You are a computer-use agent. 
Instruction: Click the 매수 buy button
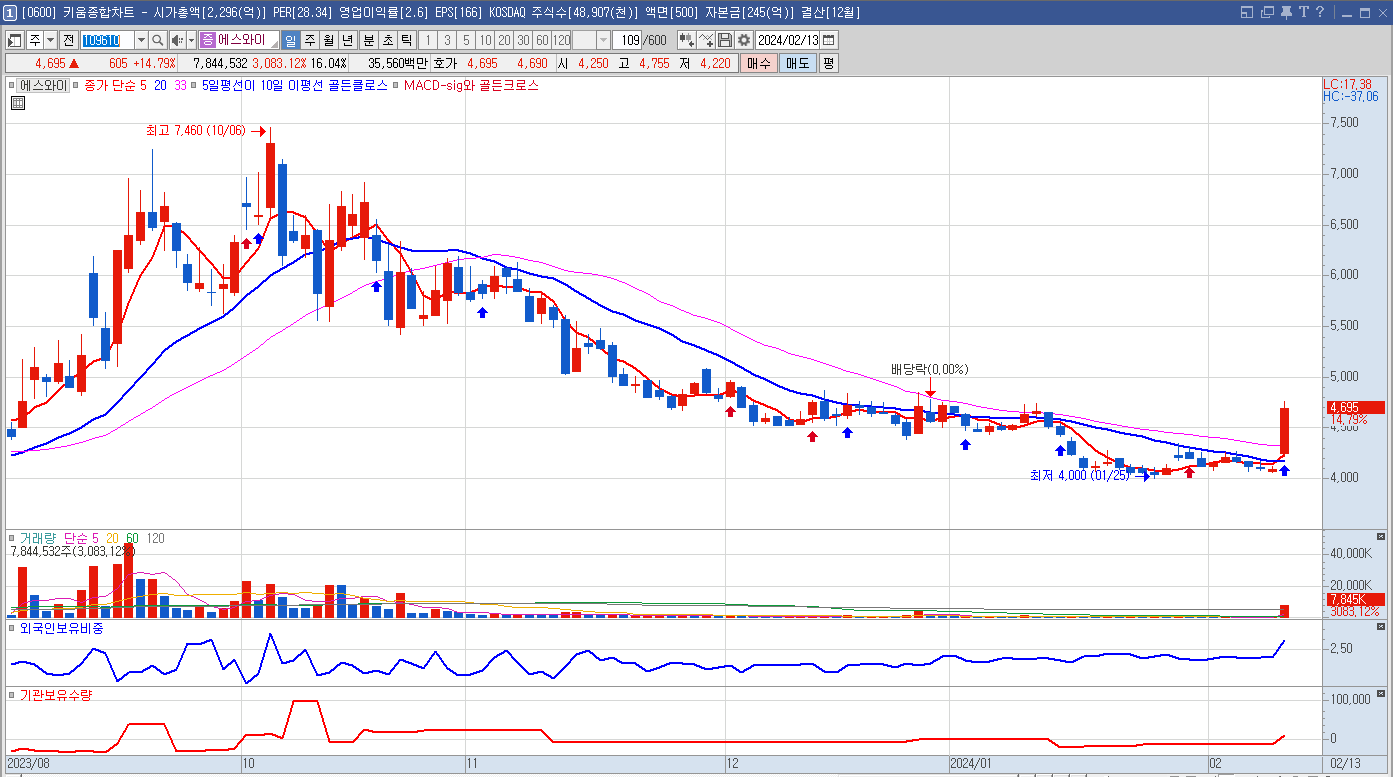coord(759,63)
